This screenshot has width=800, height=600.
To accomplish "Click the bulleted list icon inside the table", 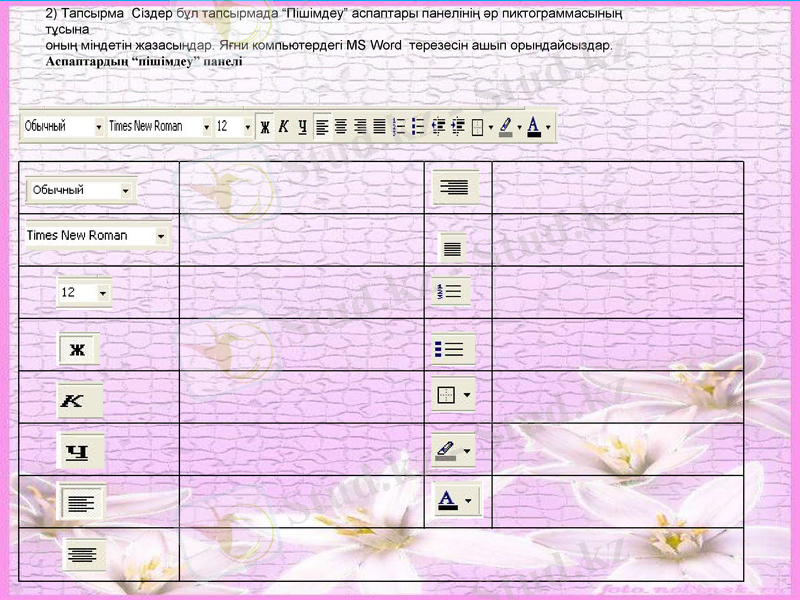I will click(x=448, y=345).
